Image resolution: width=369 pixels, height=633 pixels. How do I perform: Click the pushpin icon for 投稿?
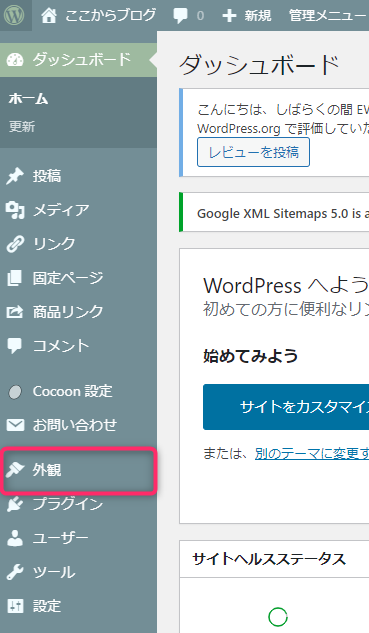tap(15, 176)
